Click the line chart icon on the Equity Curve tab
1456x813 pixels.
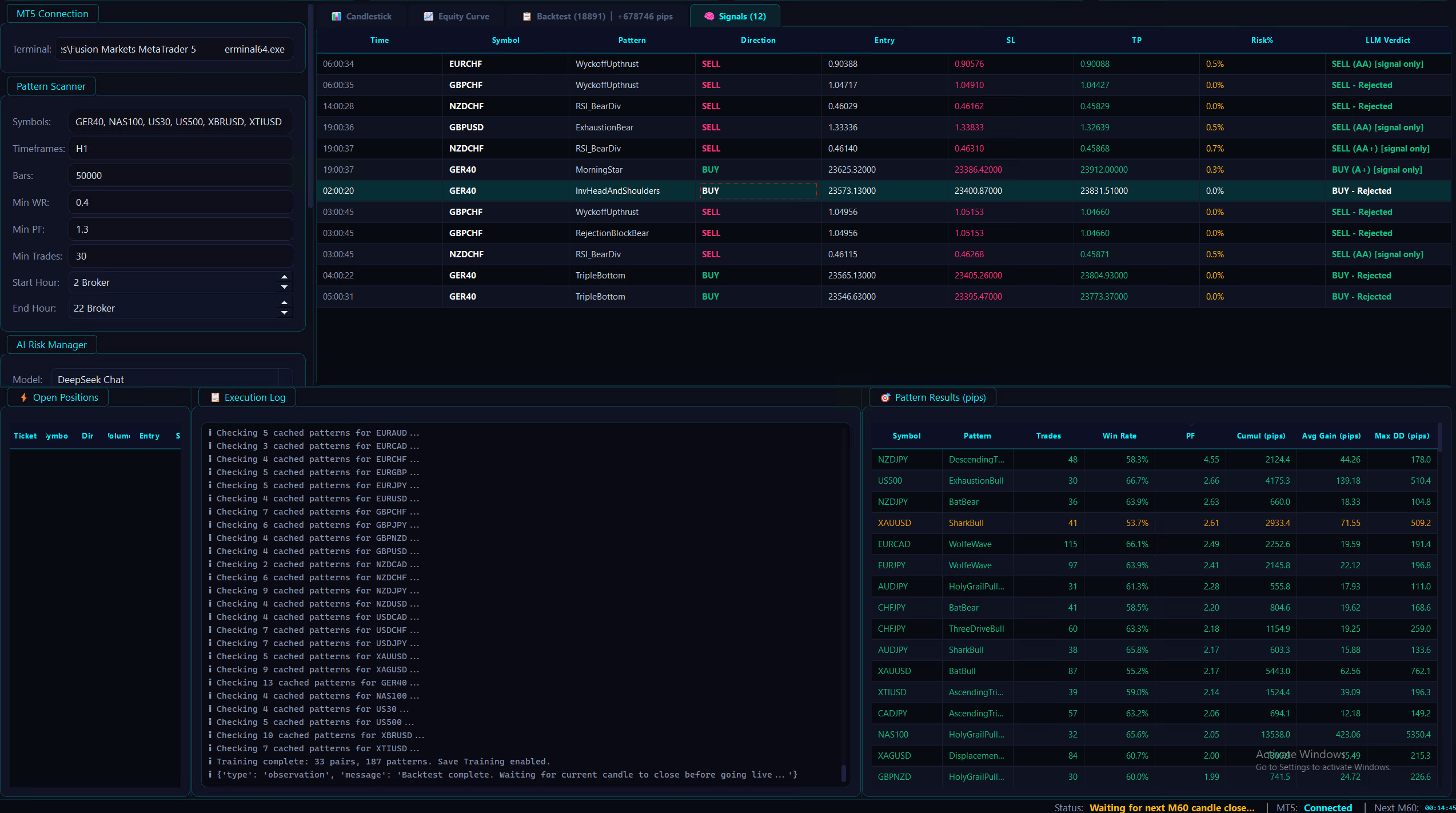tap(428, 17)
